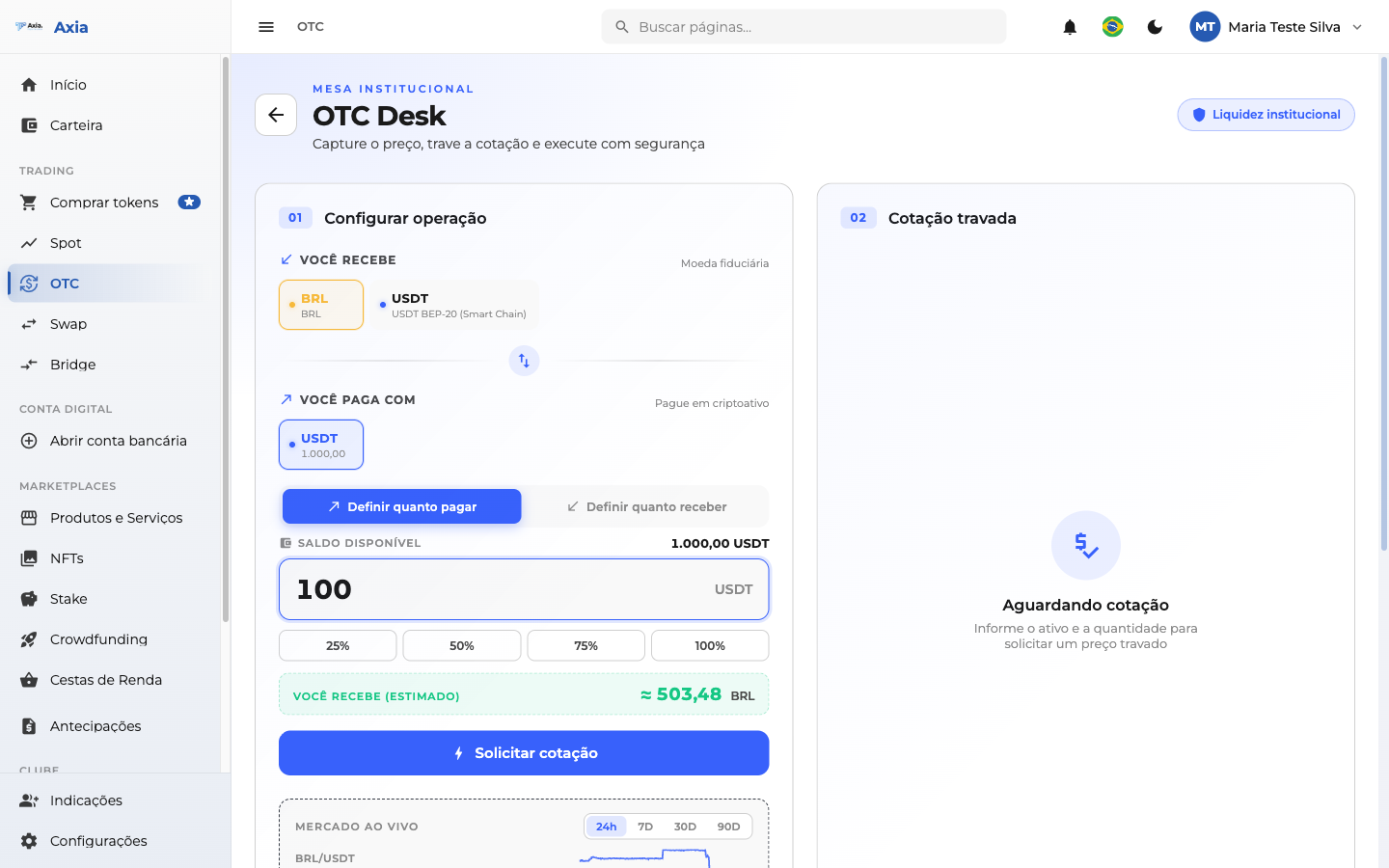Set amount to 50% of balance
Viewport: 1389px width, 868px height.
coord(462,645)
